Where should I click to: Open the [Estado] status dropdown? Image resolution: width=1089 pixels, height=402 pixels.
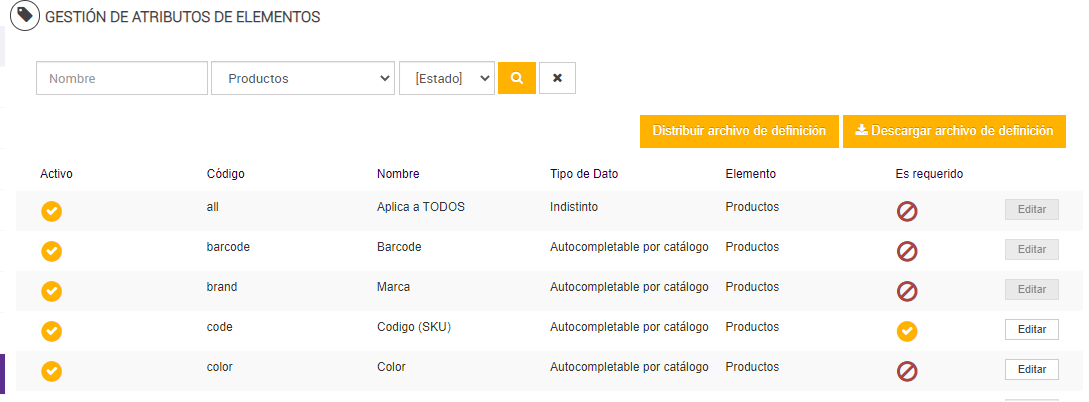tap(447, 78)
